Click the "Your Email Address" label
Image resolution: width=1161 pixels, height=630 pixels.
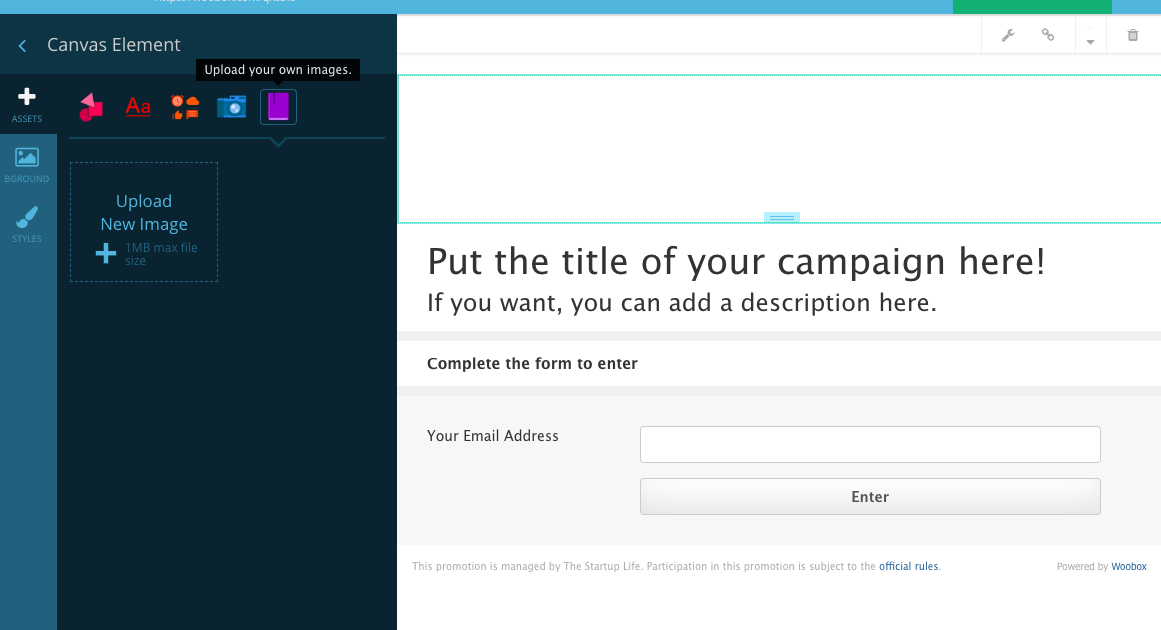point(492,436)
